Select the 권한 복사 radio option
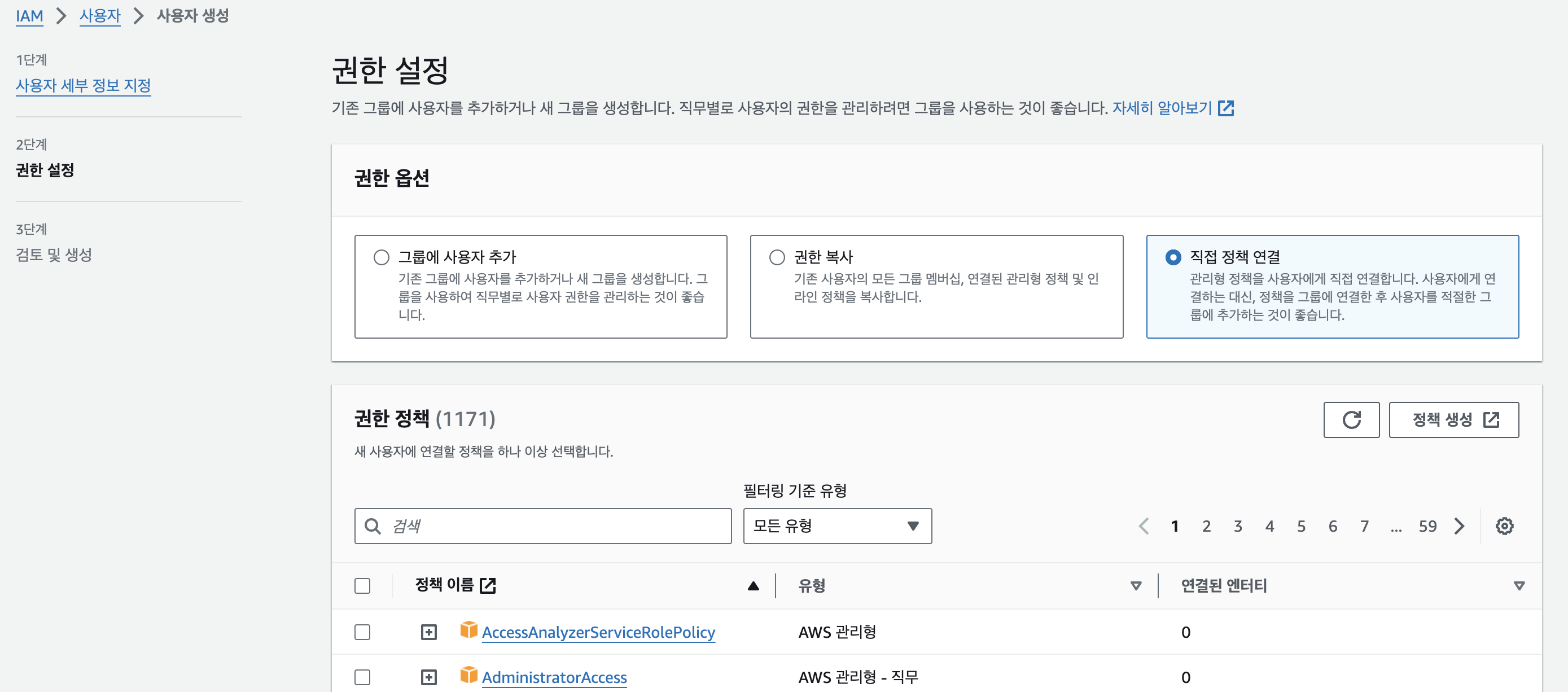The height and width of the screenshot is (692, 1568). 777,257
